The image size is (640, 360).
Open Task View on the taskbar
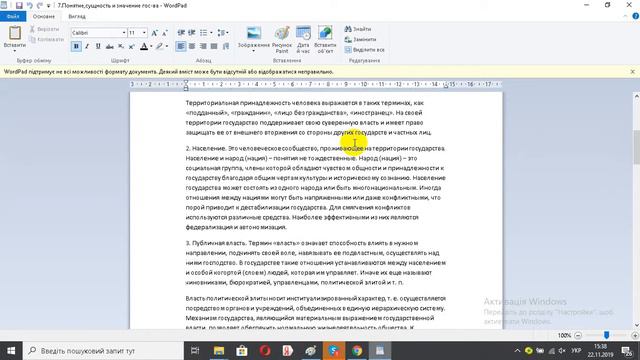[x=195, y=351]
